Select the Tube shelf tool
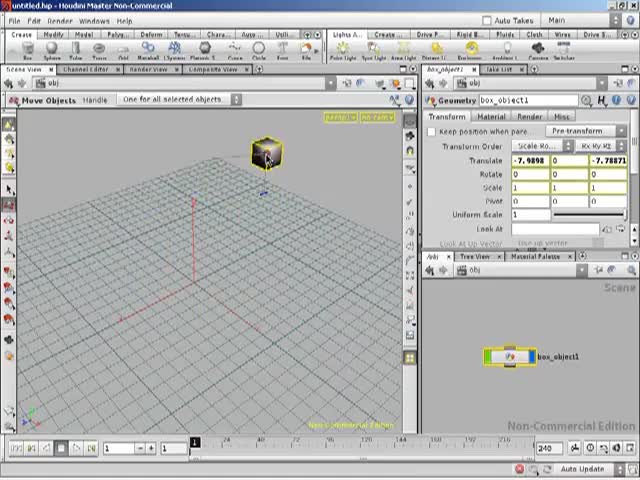The image size is (640, 480). tap(76, 51)
